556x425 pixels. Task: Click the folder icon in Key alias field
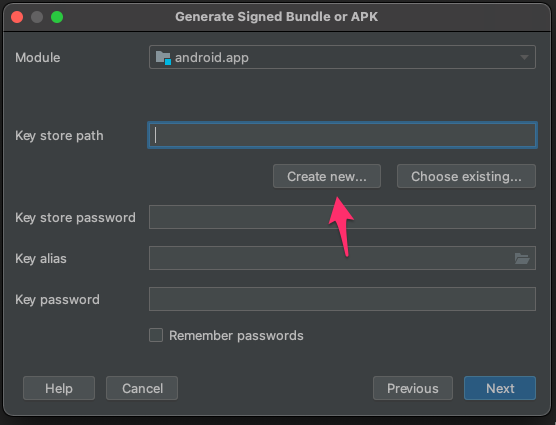[x=522, y=258]
